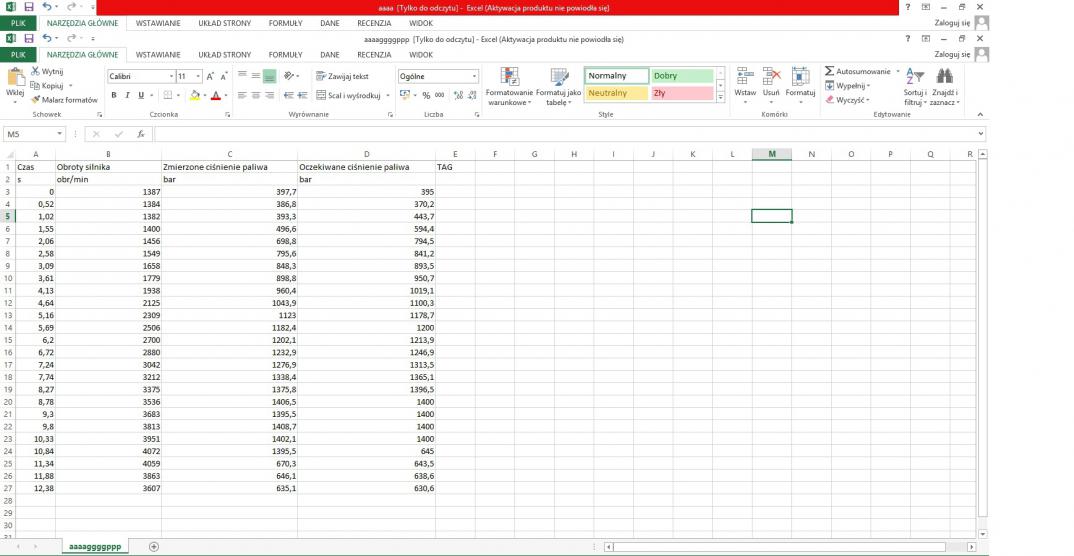Toggle the highlighted bottom align button
Screen dimensions: 1074x556
269,76
